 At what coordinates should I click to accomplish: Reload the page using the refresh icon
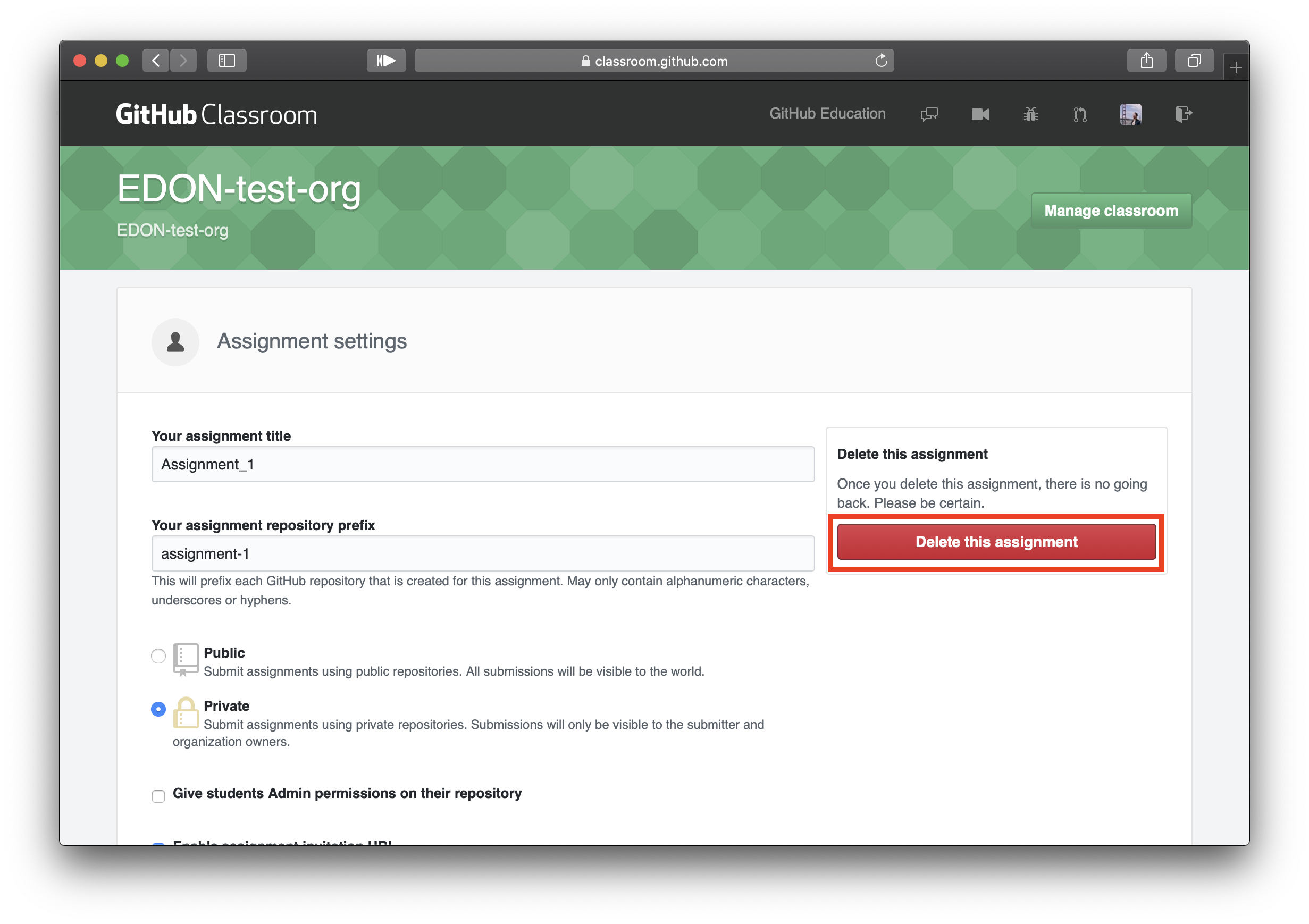coord(882,61)
